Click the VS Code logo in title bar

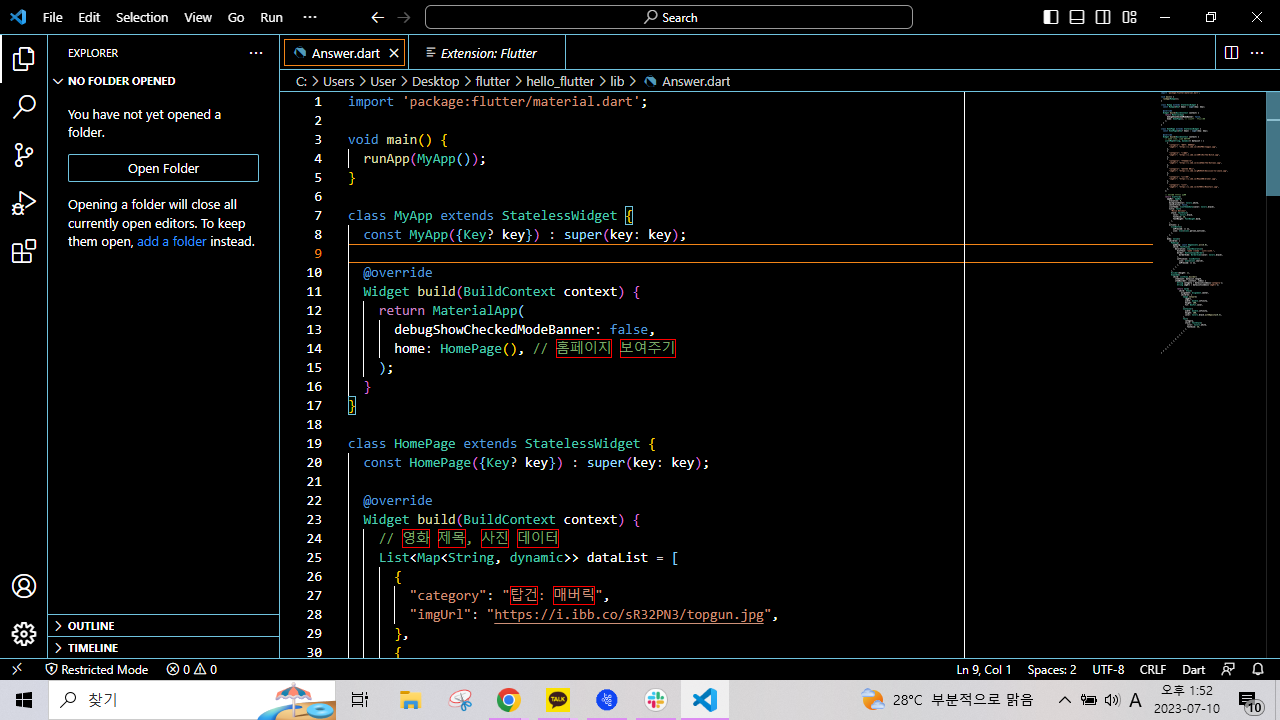coord(18,17)
